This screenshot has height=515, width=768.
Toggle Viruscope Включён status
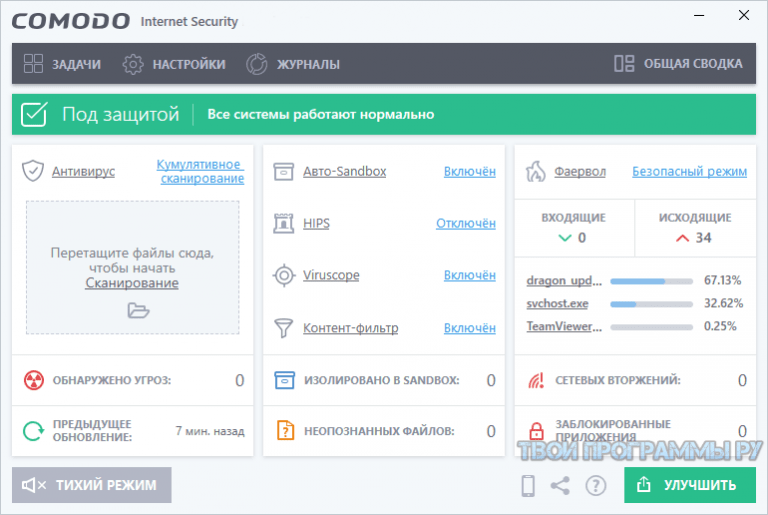click(470, 275)
